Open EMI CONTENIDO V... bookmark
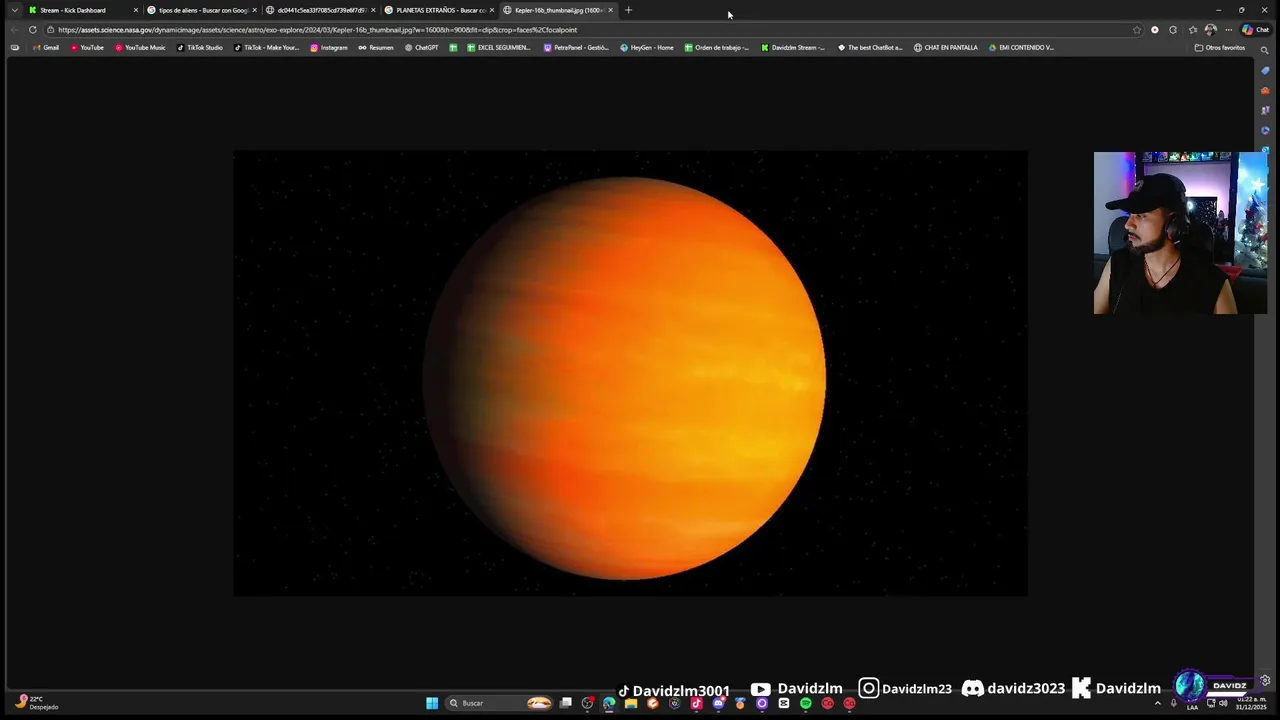The height and width of the screenshot is (720, 1280). [1021, 47]
